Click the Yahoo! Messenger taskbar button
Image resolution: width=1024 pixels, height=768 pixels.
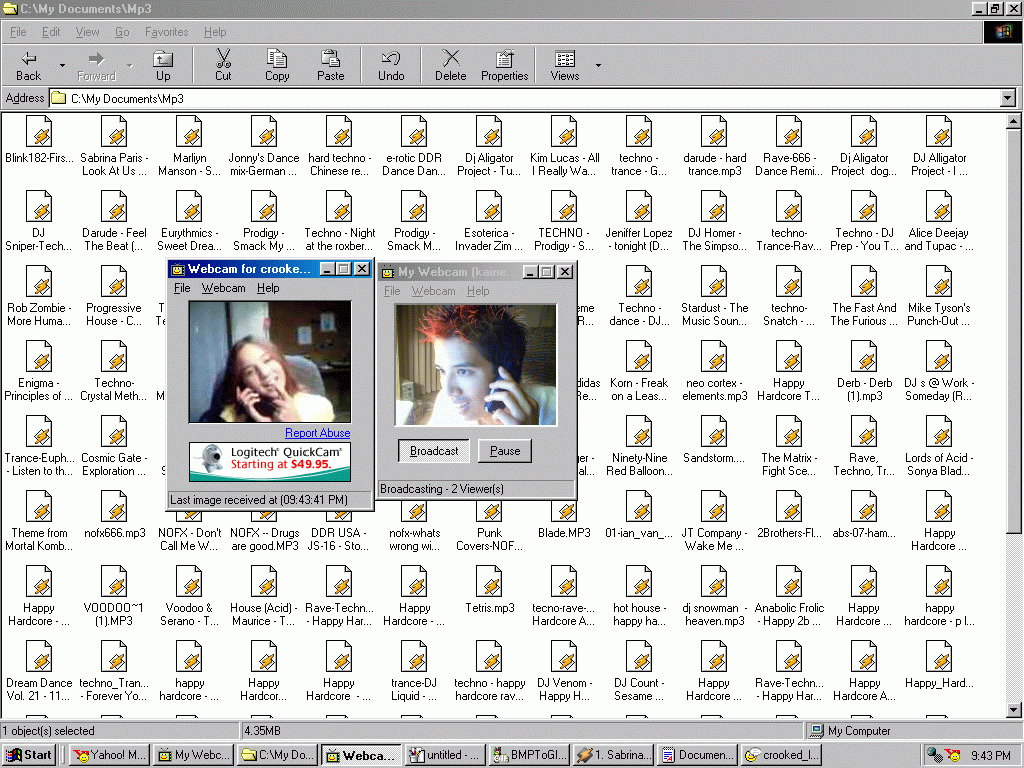(x=110, y=755)
